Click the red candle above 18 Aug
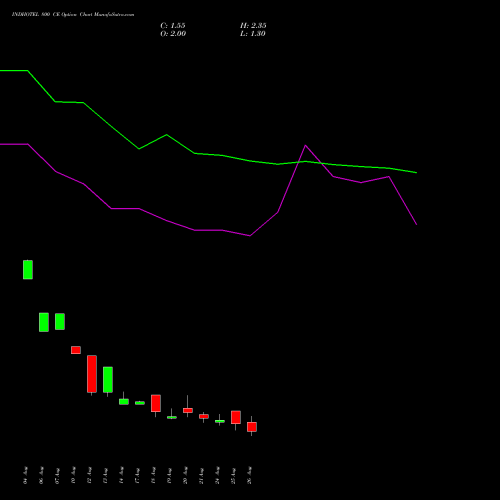 coord(156,403)
